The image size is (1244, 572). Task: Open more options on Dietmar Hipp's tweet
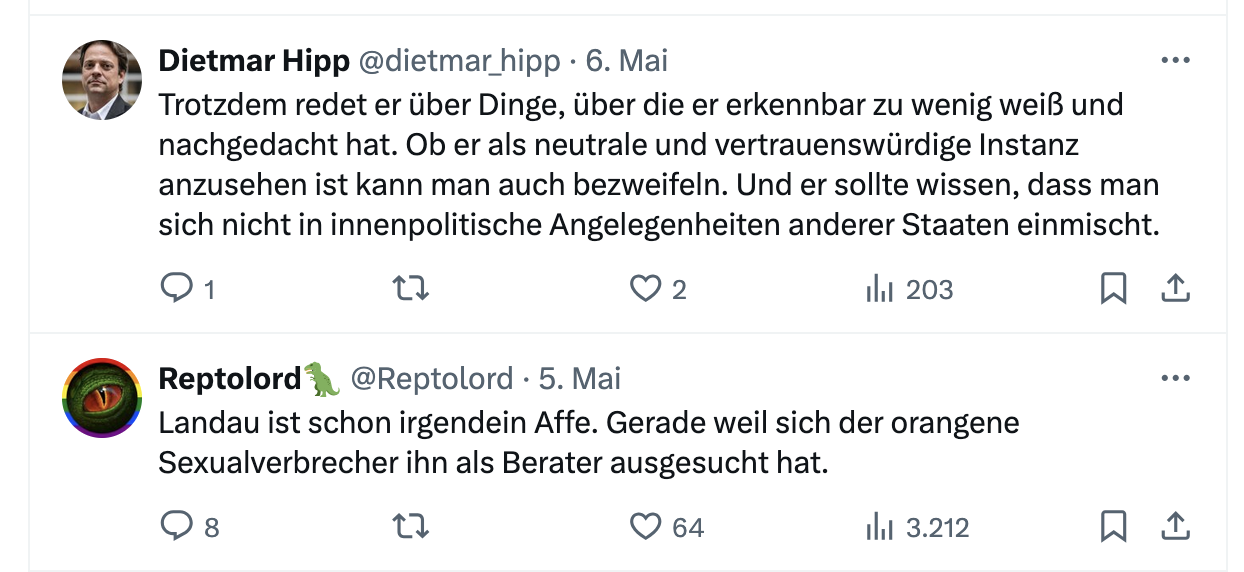[x=1175, y=61]
